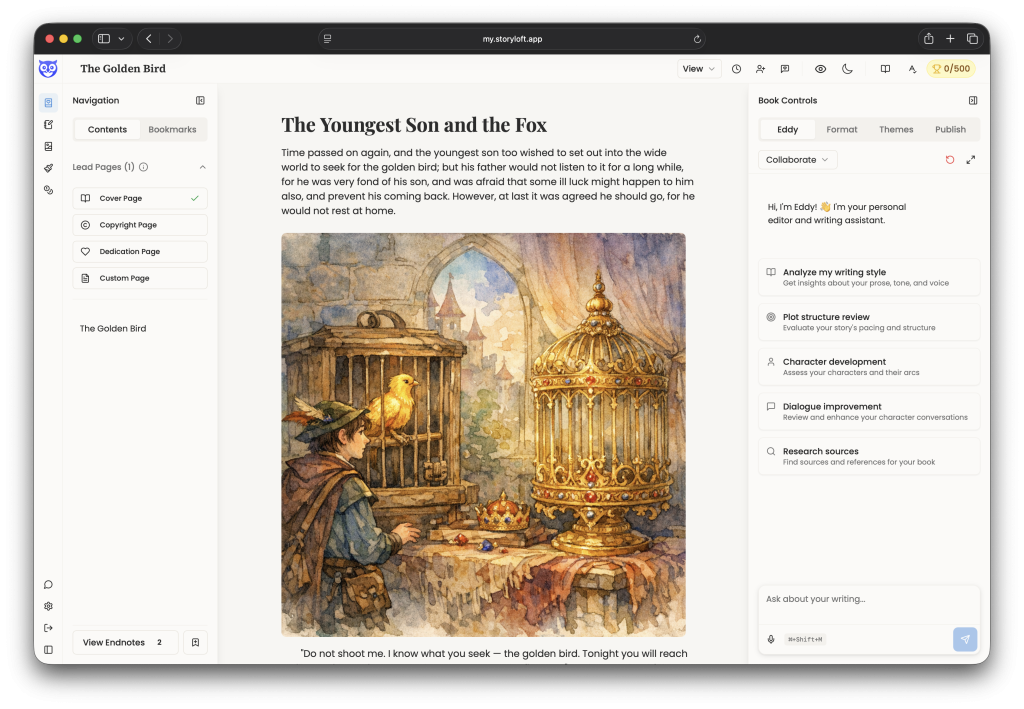The width and height of the screenshot is (1024, 709).
Task: Toggle the Safari sidebar
Action: (104, 39)
